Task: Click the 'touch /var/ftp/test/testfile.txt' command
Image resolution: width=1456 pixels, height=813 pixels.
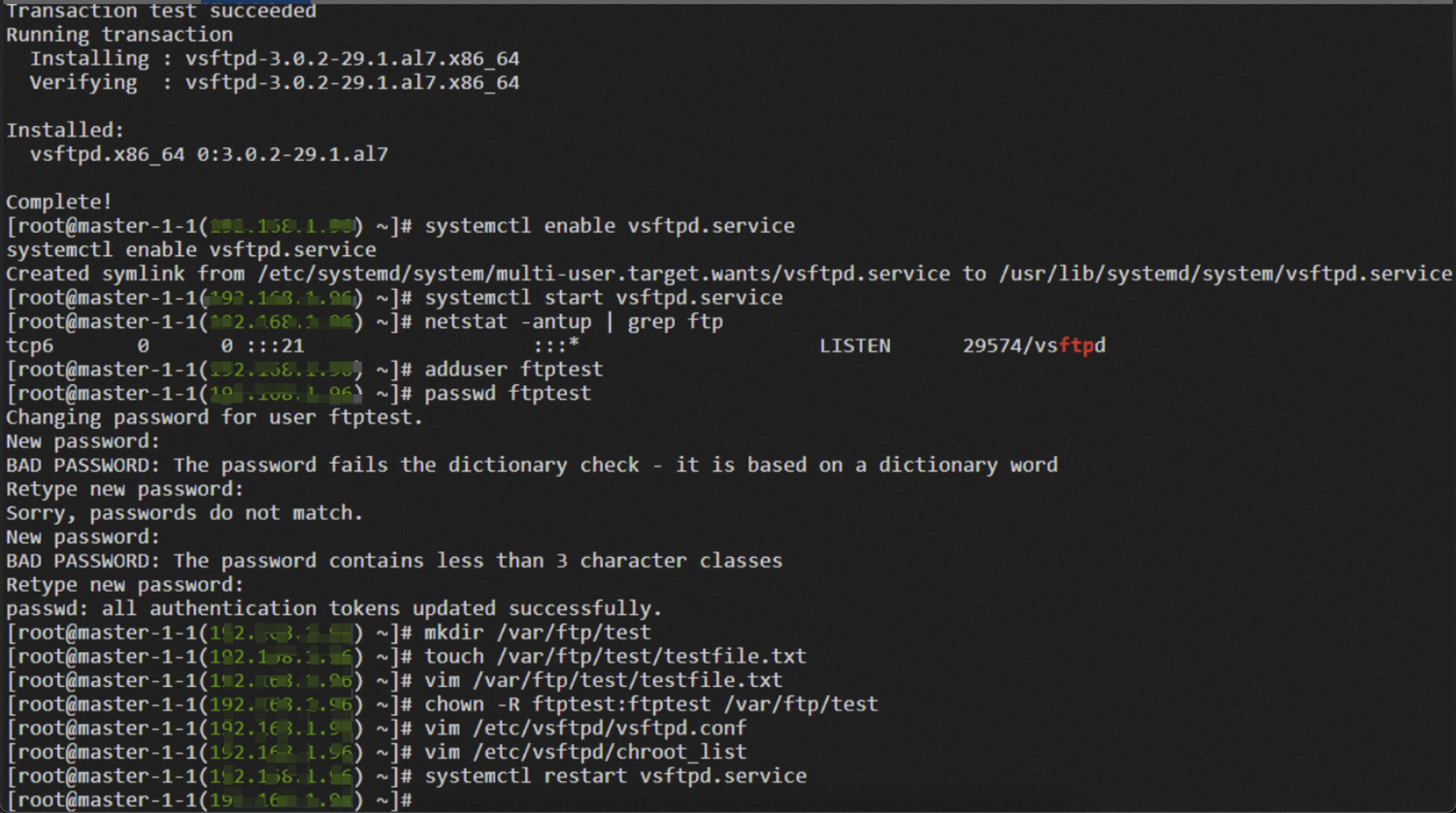Action: pos(614,657)
